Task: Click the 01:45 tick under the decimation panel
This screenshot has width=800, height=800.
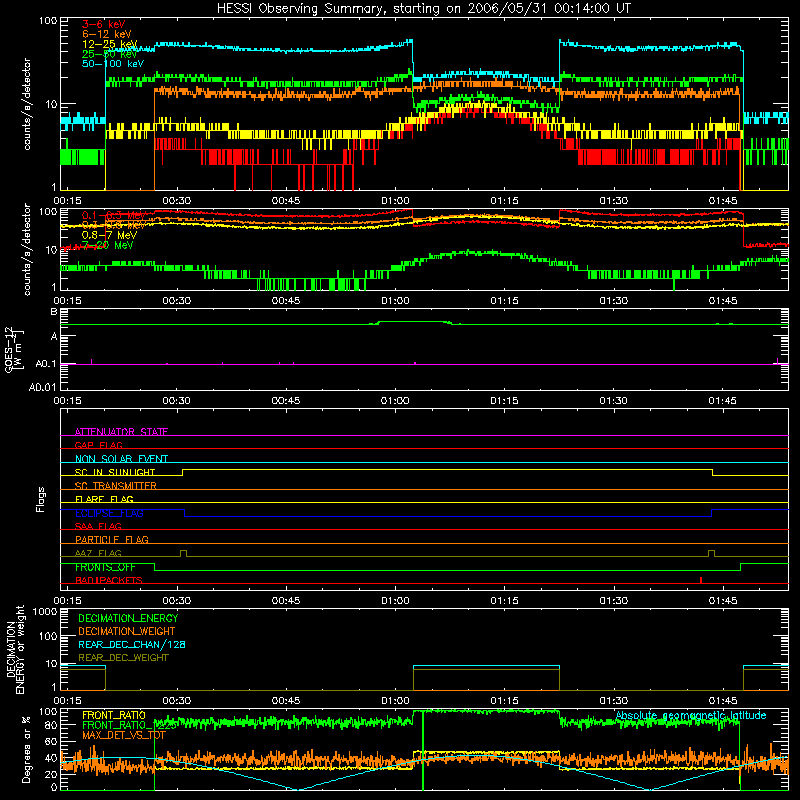Action: [x=723, y=701]
